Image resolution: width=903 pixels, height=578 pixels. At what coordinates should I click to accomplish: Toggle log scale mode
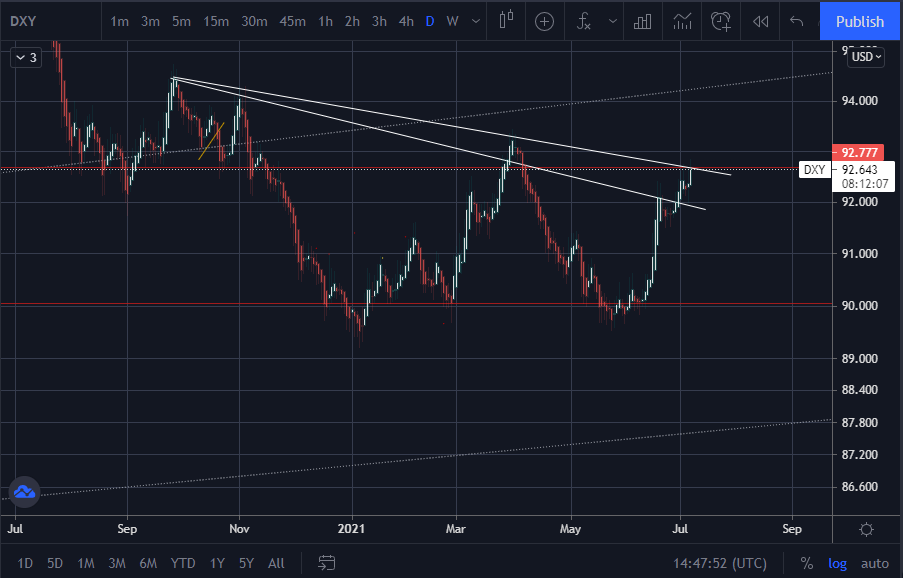837,563
